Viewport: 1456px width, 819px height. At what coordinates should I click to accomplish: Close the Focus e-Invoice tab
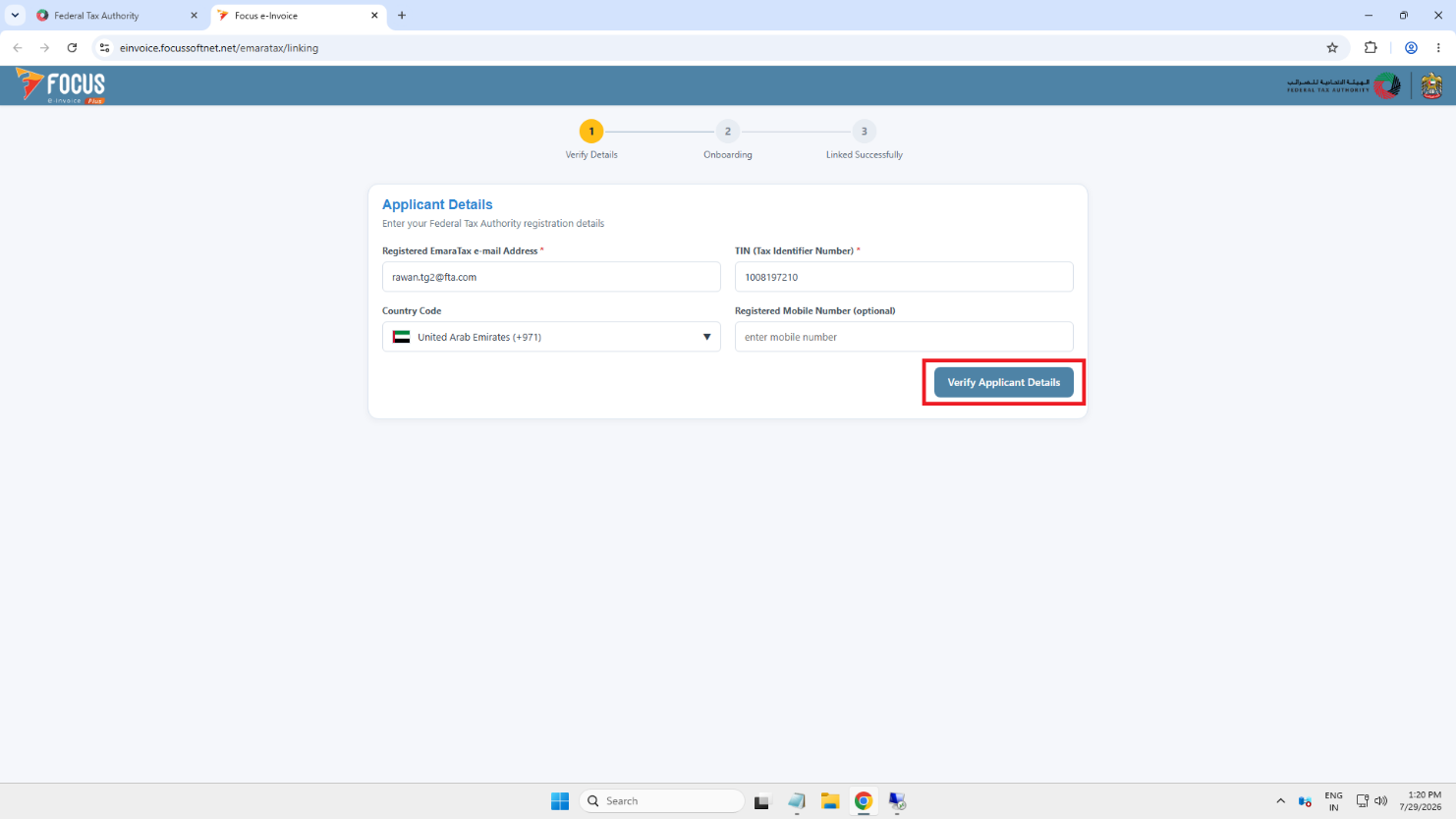point(374,16)
